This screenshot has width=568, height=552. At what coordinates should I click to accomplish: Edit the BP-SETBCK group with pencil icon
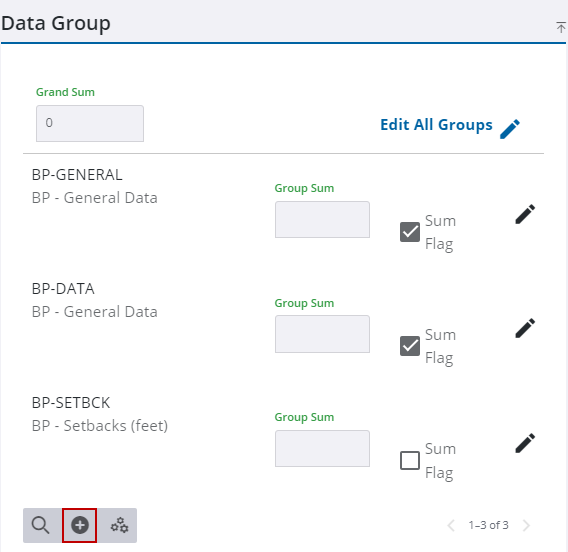pyautogui.click(x=525, y=443)
